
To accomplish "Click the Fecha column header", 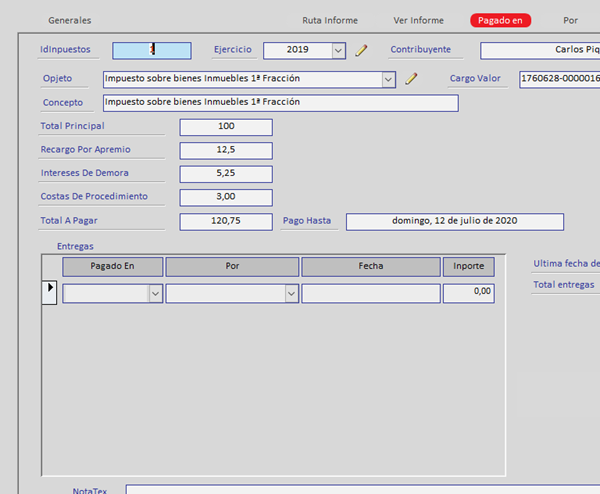I will coord(370,267).
